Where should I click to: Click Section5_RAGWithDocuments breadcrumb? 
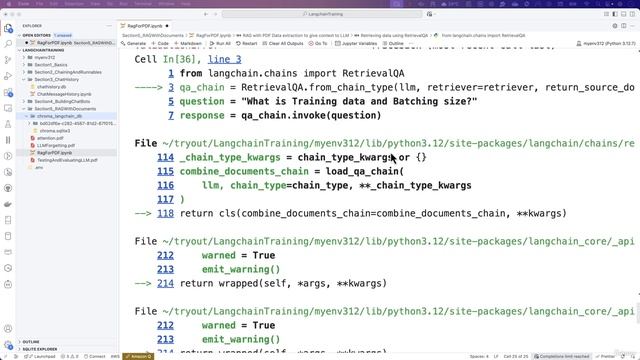tap(153, 36)
